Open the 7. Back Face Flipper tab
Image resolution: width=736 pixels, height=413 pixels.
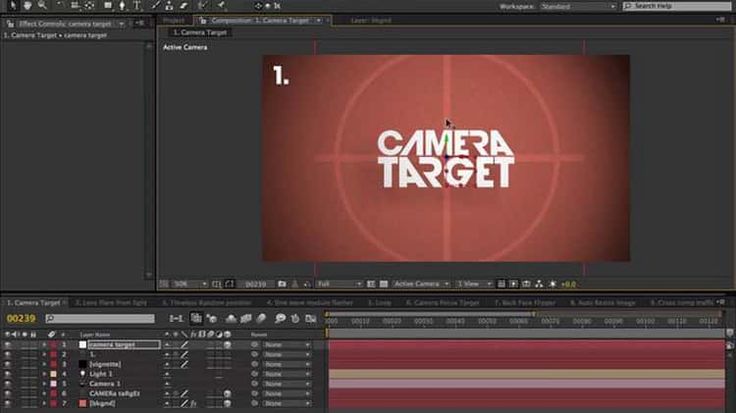point(525,303)
